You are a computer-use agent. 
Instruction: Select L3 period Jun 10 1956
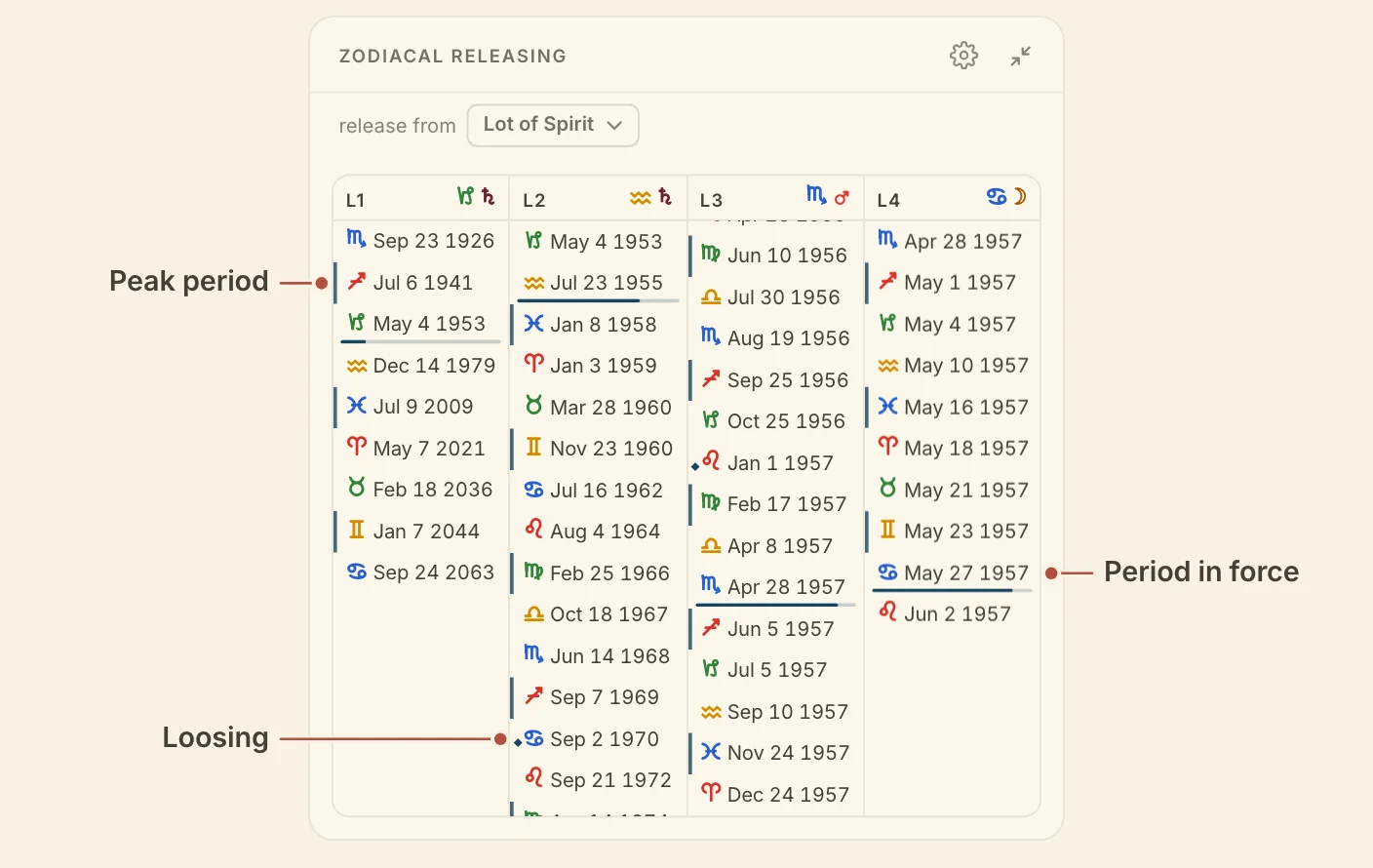(776, 256)
